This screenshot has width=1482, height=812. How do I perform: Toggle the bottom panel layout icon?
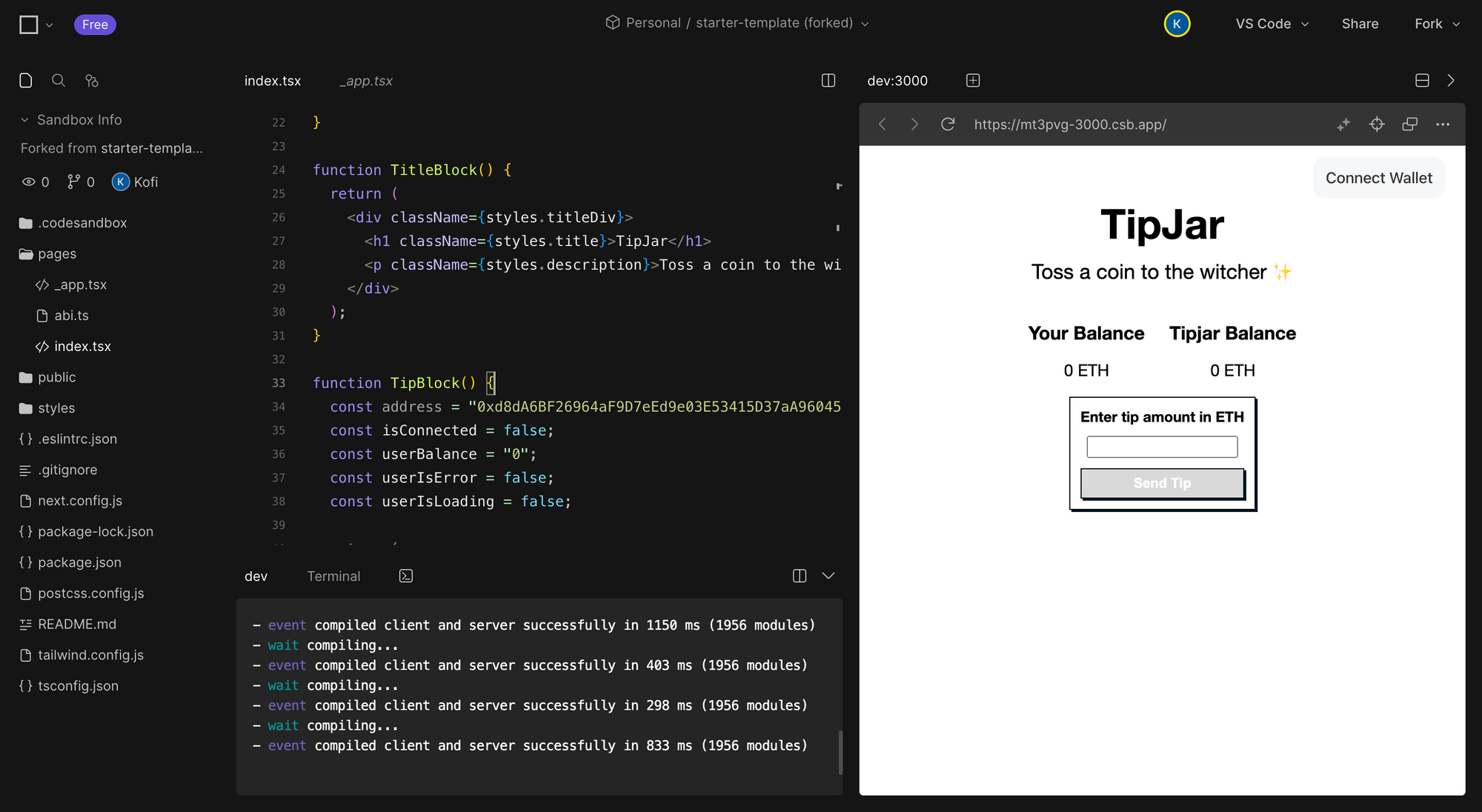(x=1422, y=81)
